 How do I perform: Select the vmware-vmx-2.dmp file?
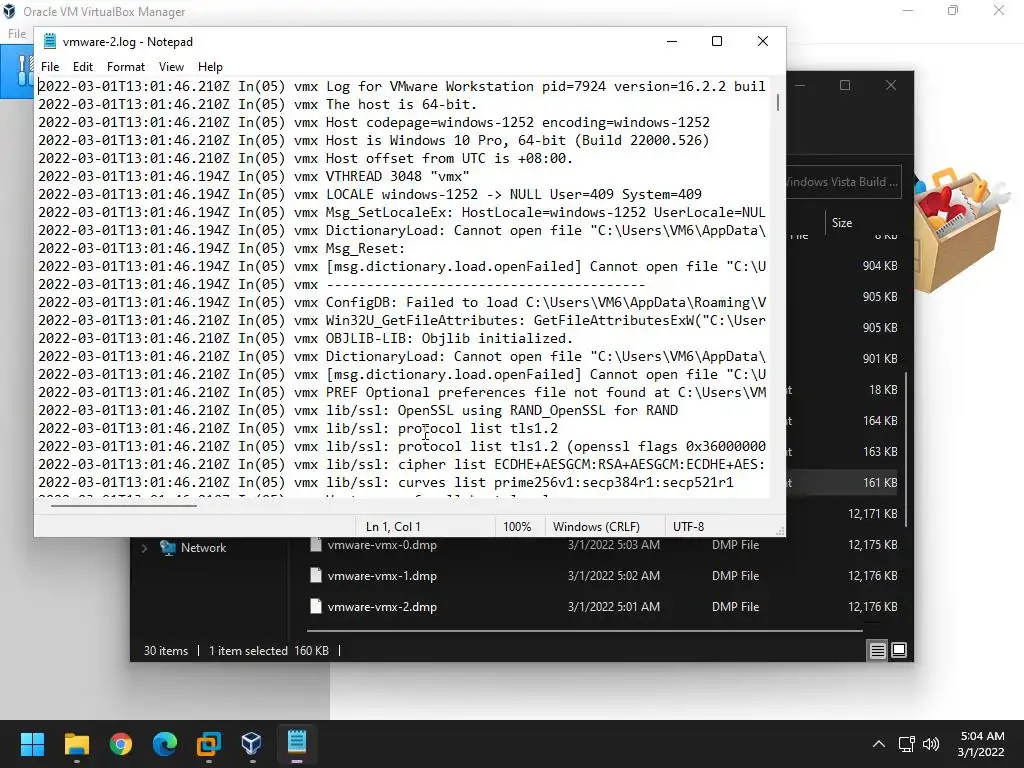coord(382,607)
